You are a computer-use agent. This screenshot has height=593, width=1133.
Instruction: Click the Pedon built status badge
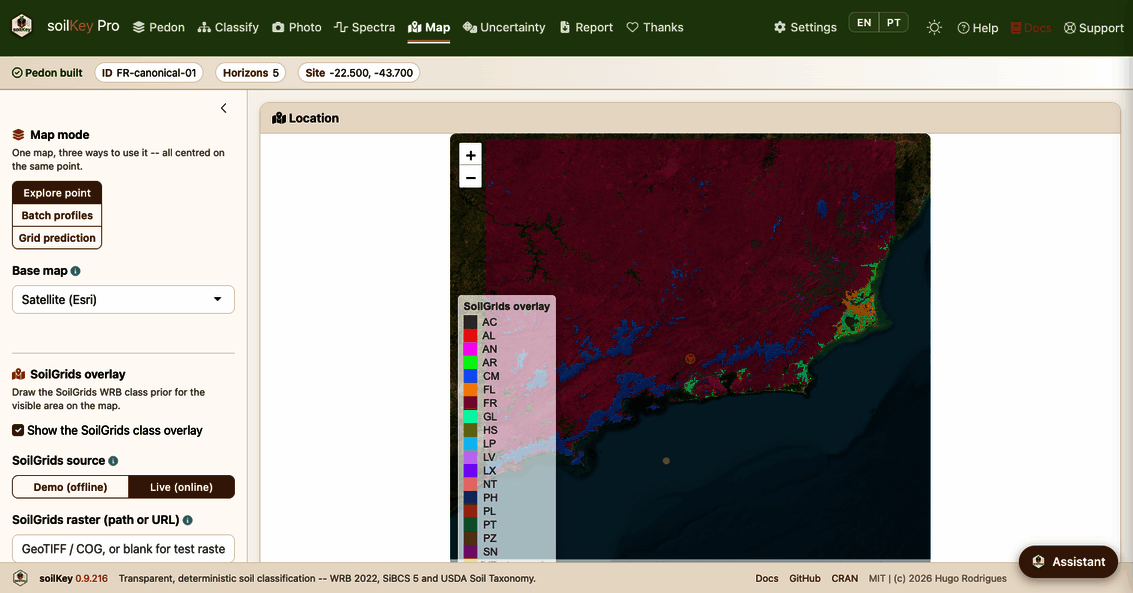[x=47, y=73]
